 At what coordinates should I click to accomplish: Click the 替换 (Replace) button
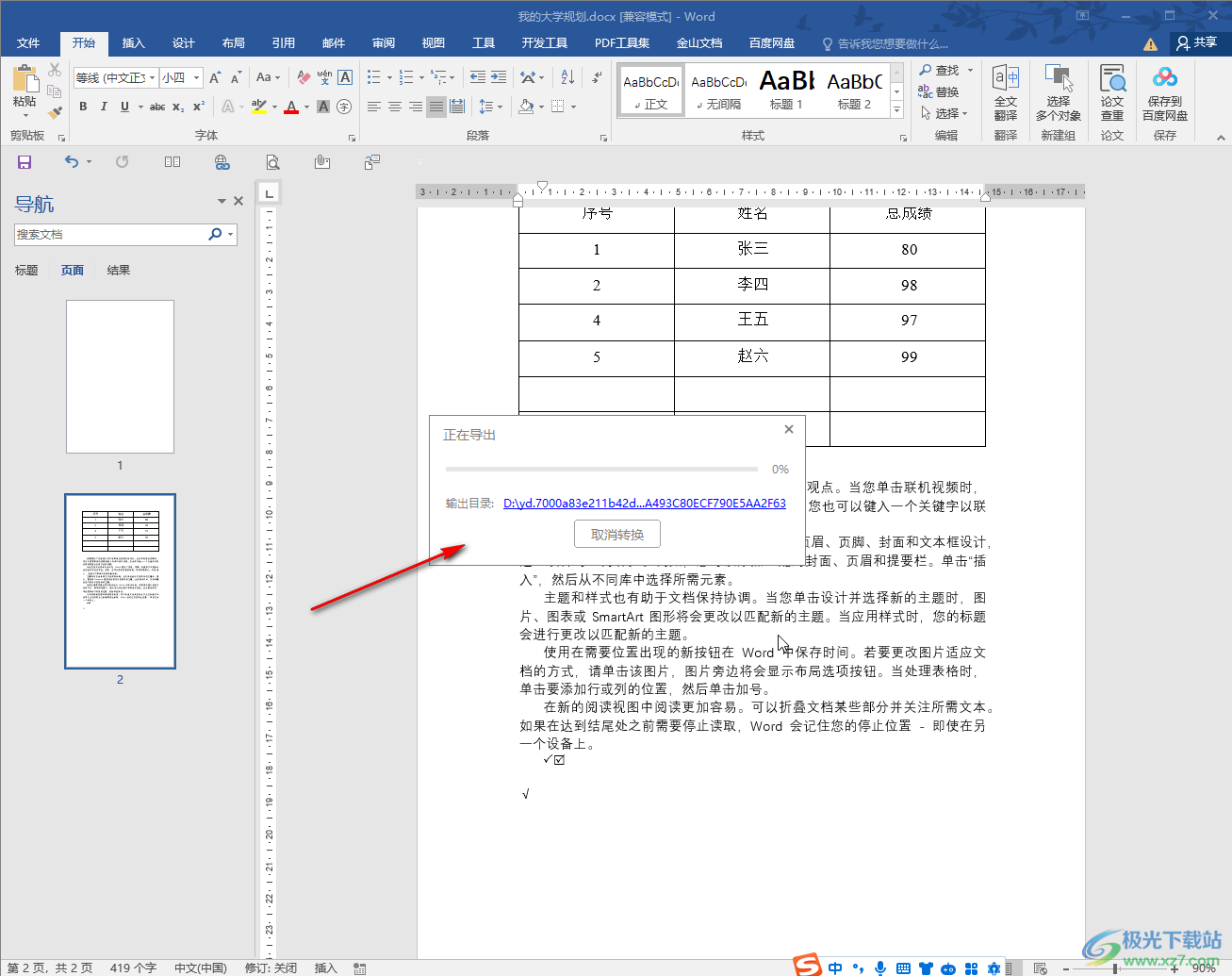(x=939, y=91)
